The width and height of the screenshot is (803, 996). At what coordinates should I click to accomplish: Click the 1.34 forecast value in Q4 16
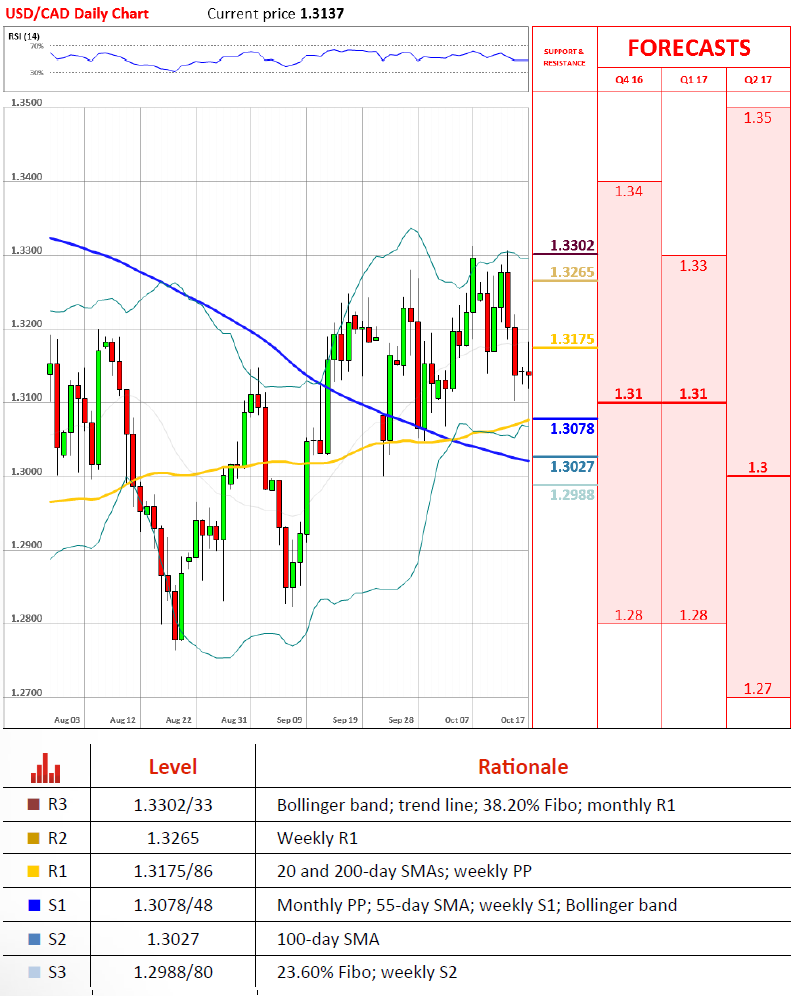tap(629, 191)
